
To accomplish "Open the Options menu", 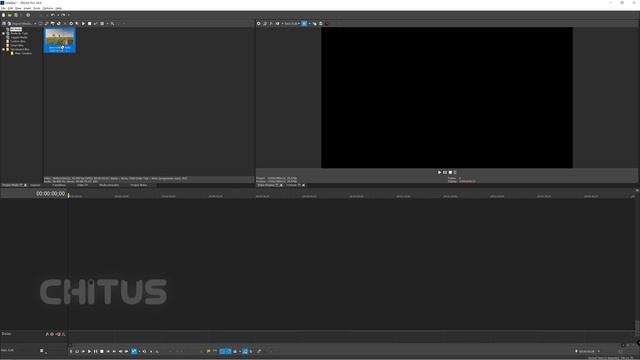I will point(48,8).
